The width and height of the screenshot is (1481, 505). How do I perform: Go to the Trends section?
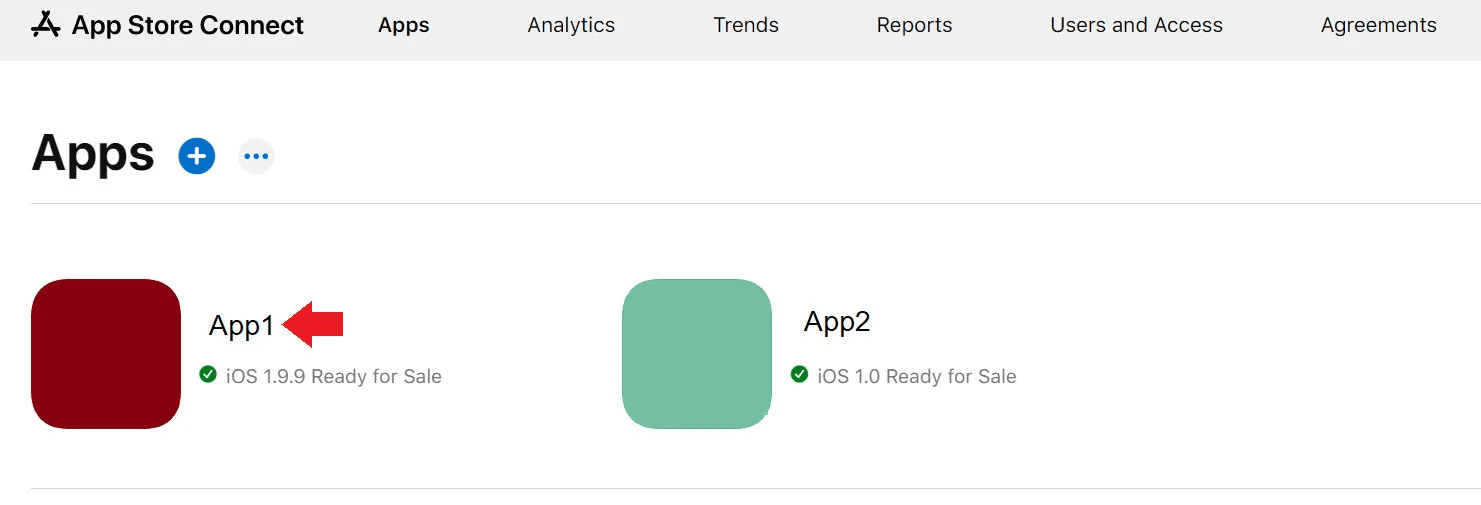[x=746, y=25]
